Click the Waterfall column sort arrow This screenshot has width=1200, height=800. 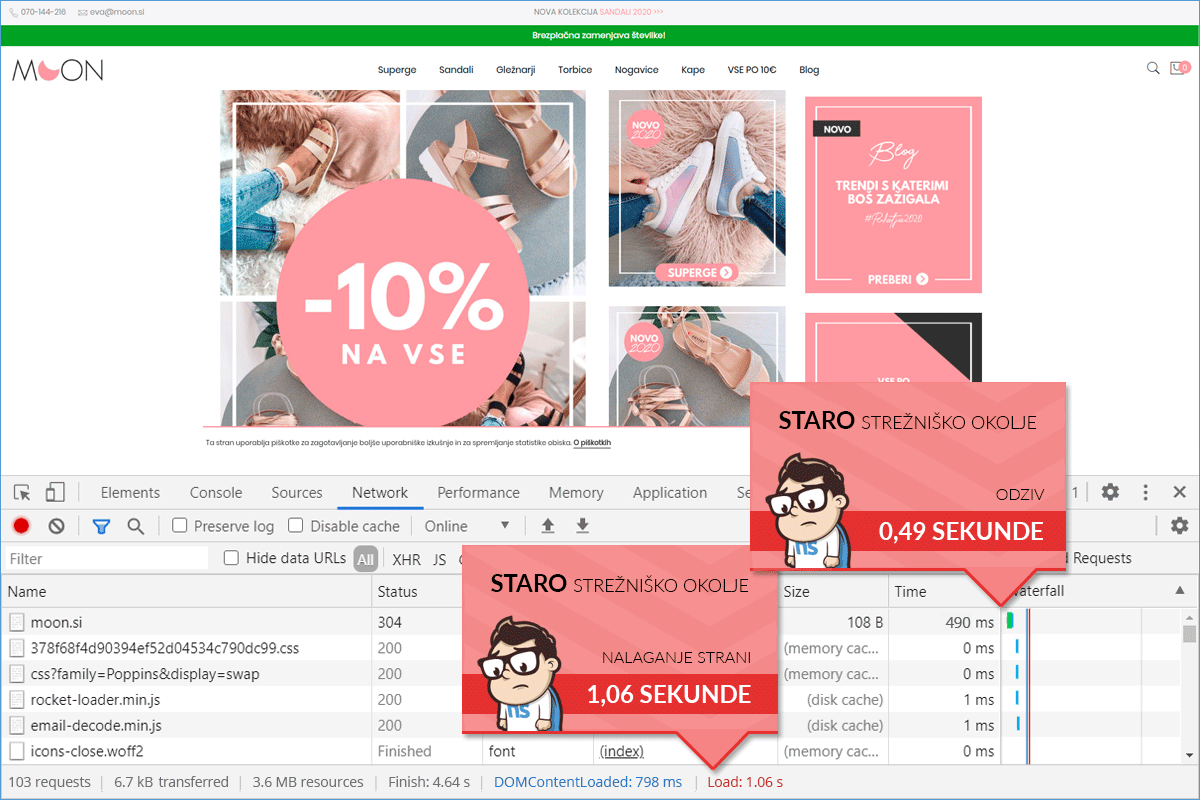point(1179,591)
